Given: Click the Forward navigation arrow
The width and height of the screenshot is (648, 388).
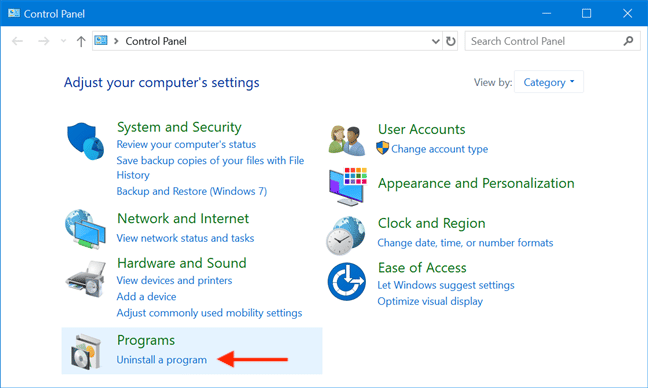Looking at the screenshot, I should (43, 41).
